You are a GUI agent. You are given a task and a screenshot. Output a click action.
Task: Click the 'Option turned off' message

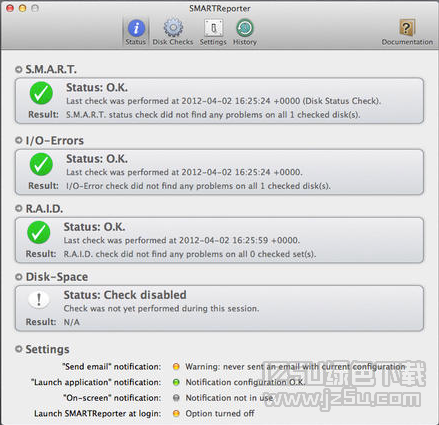[x=220, y=414]
